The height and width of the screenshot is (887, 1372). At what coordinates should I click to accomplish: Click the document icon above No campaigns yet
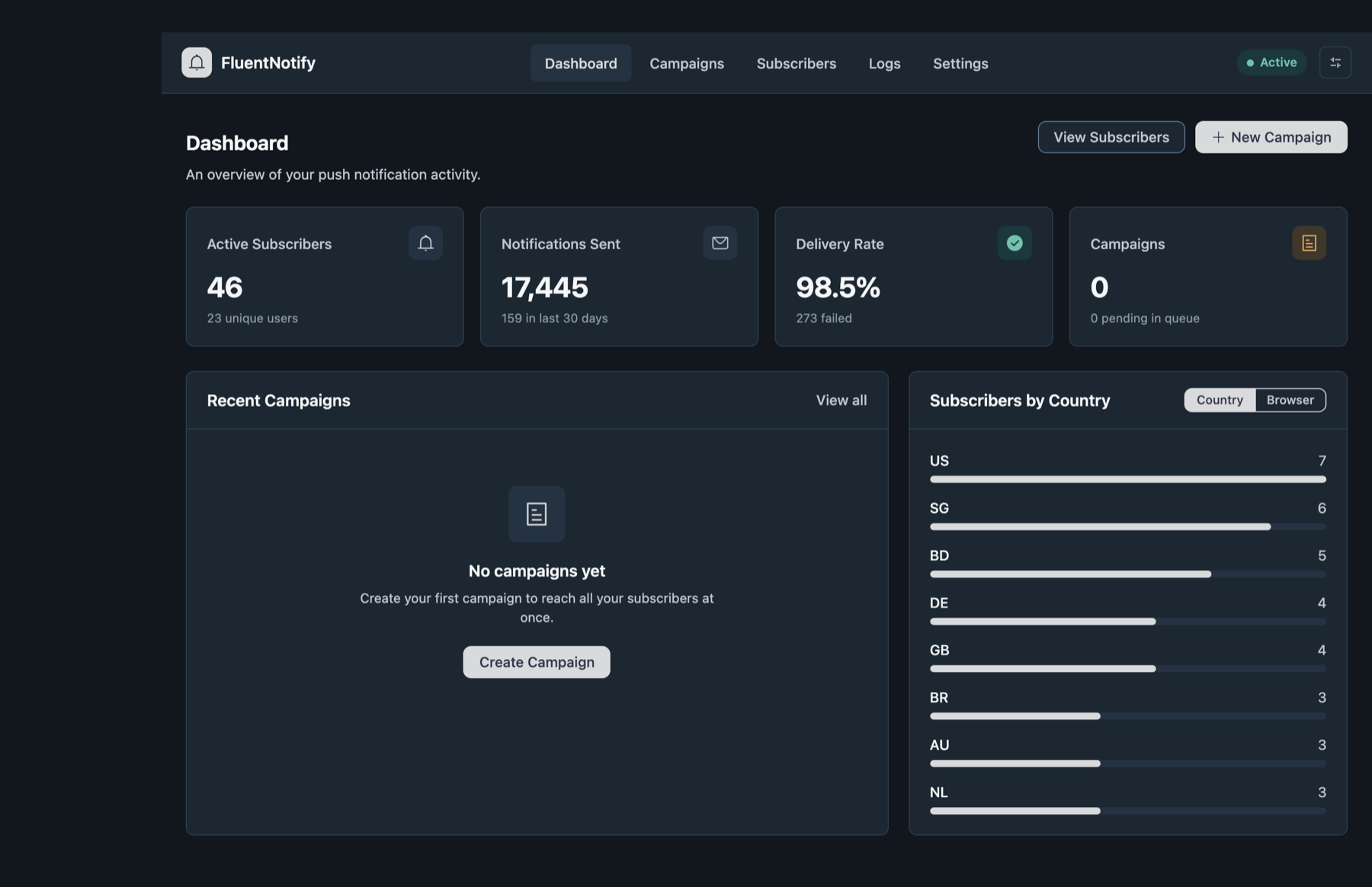click(537, 514)
